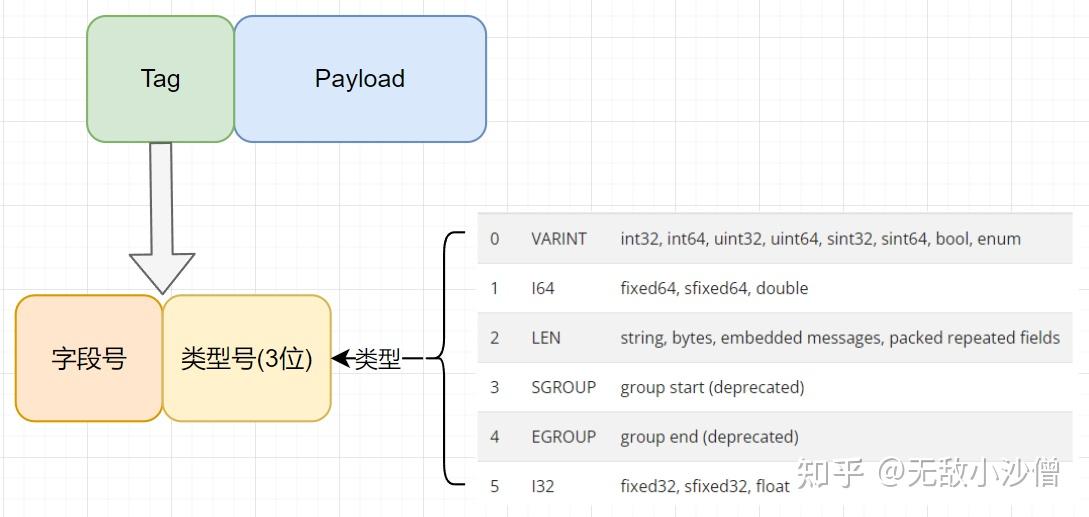Click the number 0 in VARINT row
This screenshot has height=517, width=1089.
tap(494, 239)
